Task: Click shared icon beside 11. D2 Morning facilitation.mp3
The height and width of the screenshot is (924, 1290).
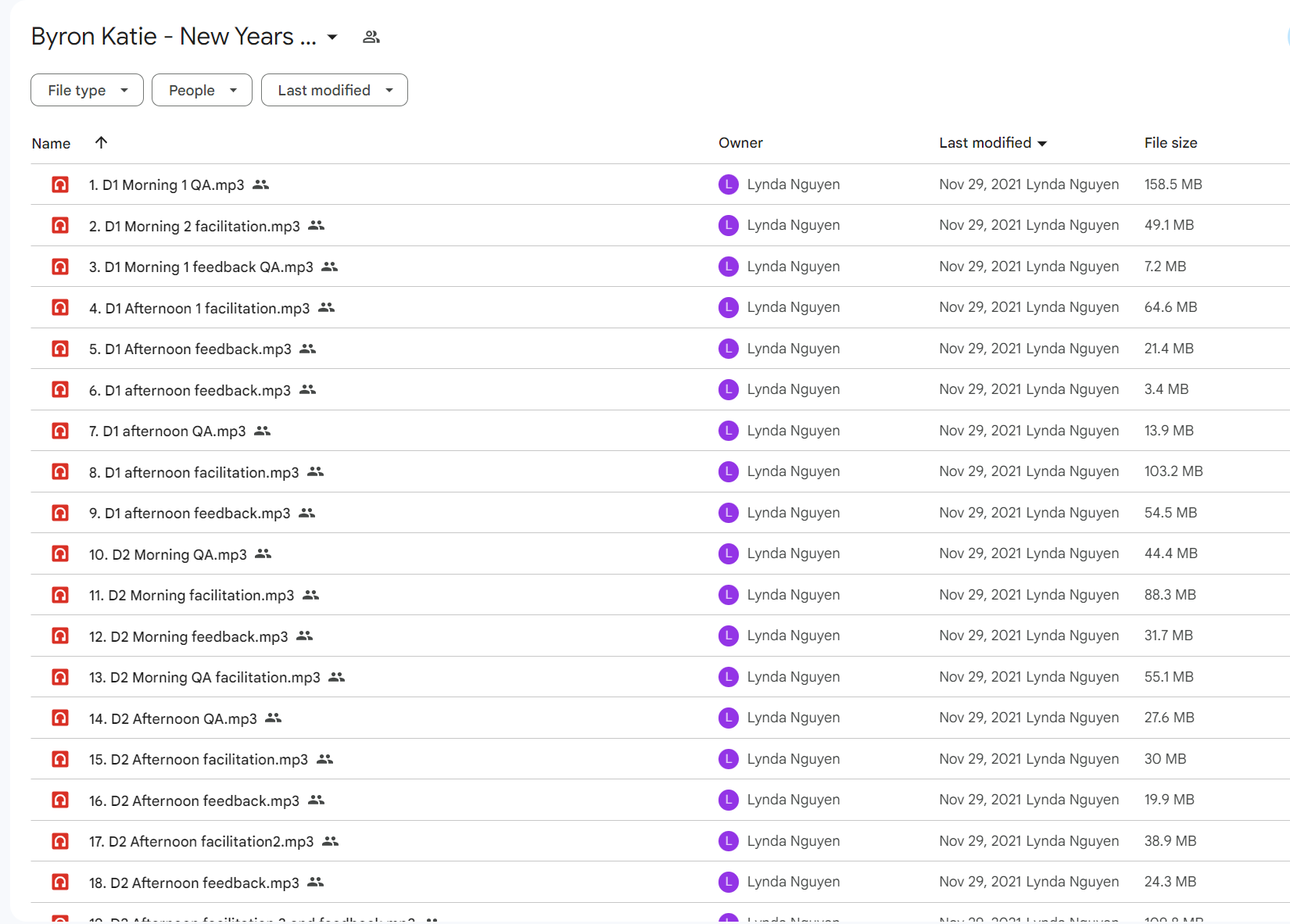Action: pos(311,595)
